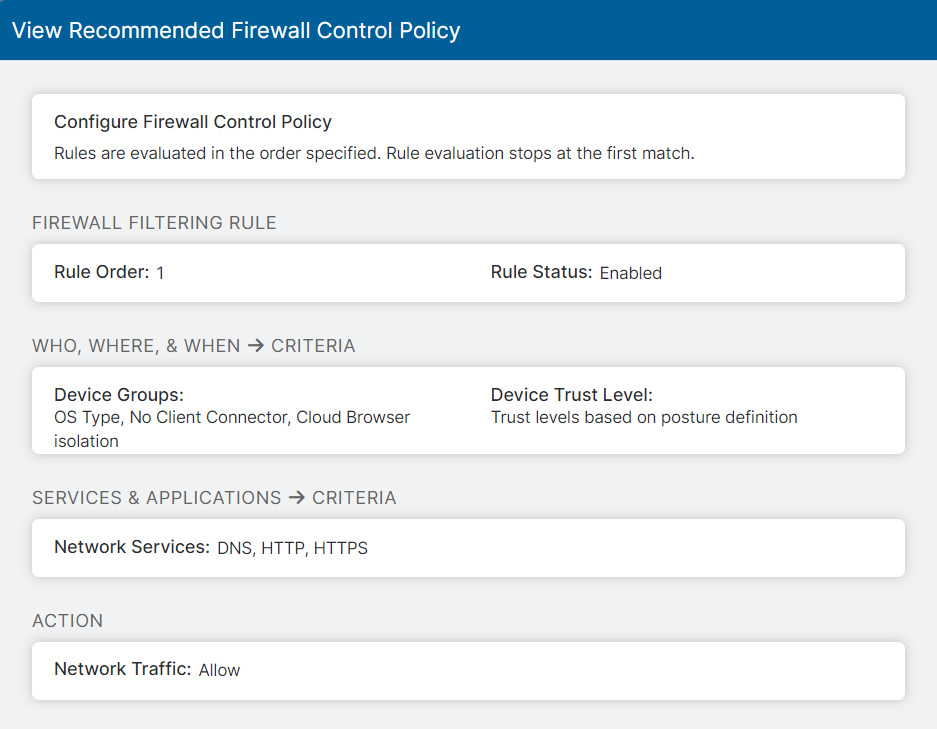The width and height of the screenshot is (937, 729).
Task: Click the arrow icon after WHO, WHERE, & WHEN
Action: point(253,345)
